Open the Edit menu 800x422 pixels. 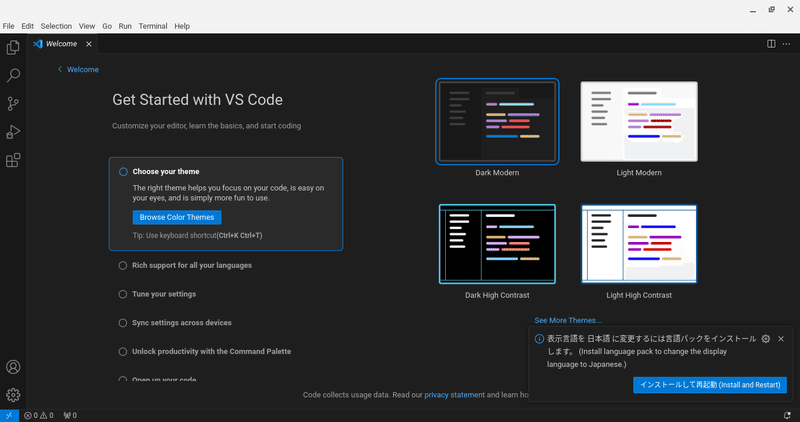pos(28,26)
